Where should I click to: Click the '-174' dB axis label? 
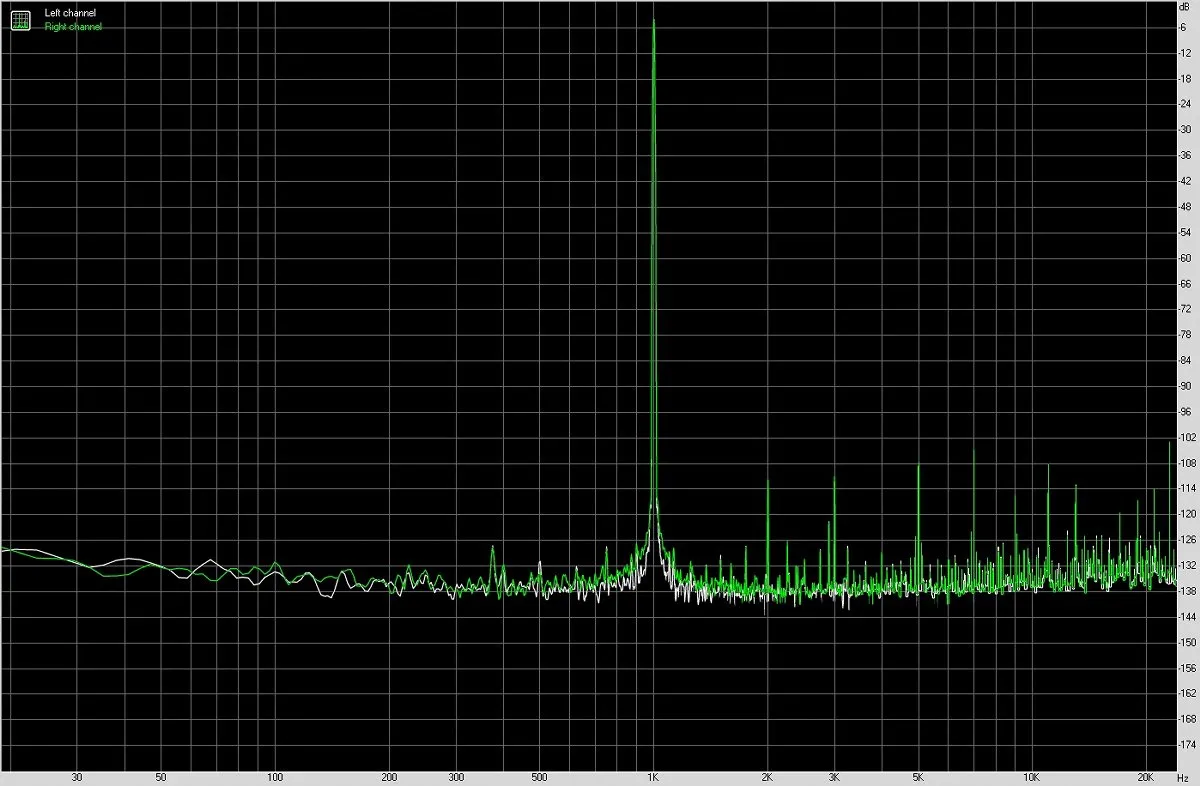click(1188, 745)
